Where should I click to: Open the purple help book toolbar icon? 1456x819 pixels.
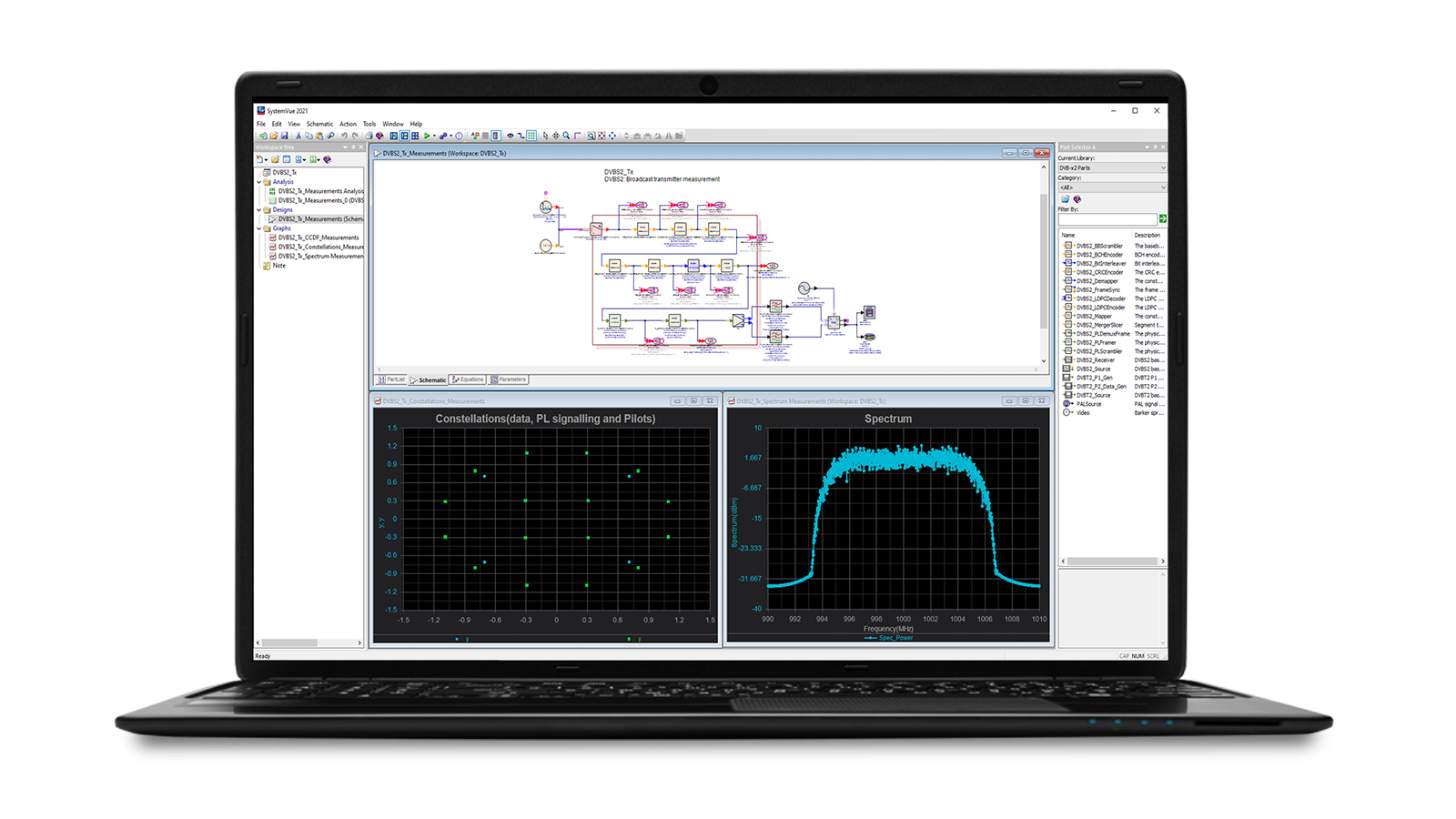379,136
